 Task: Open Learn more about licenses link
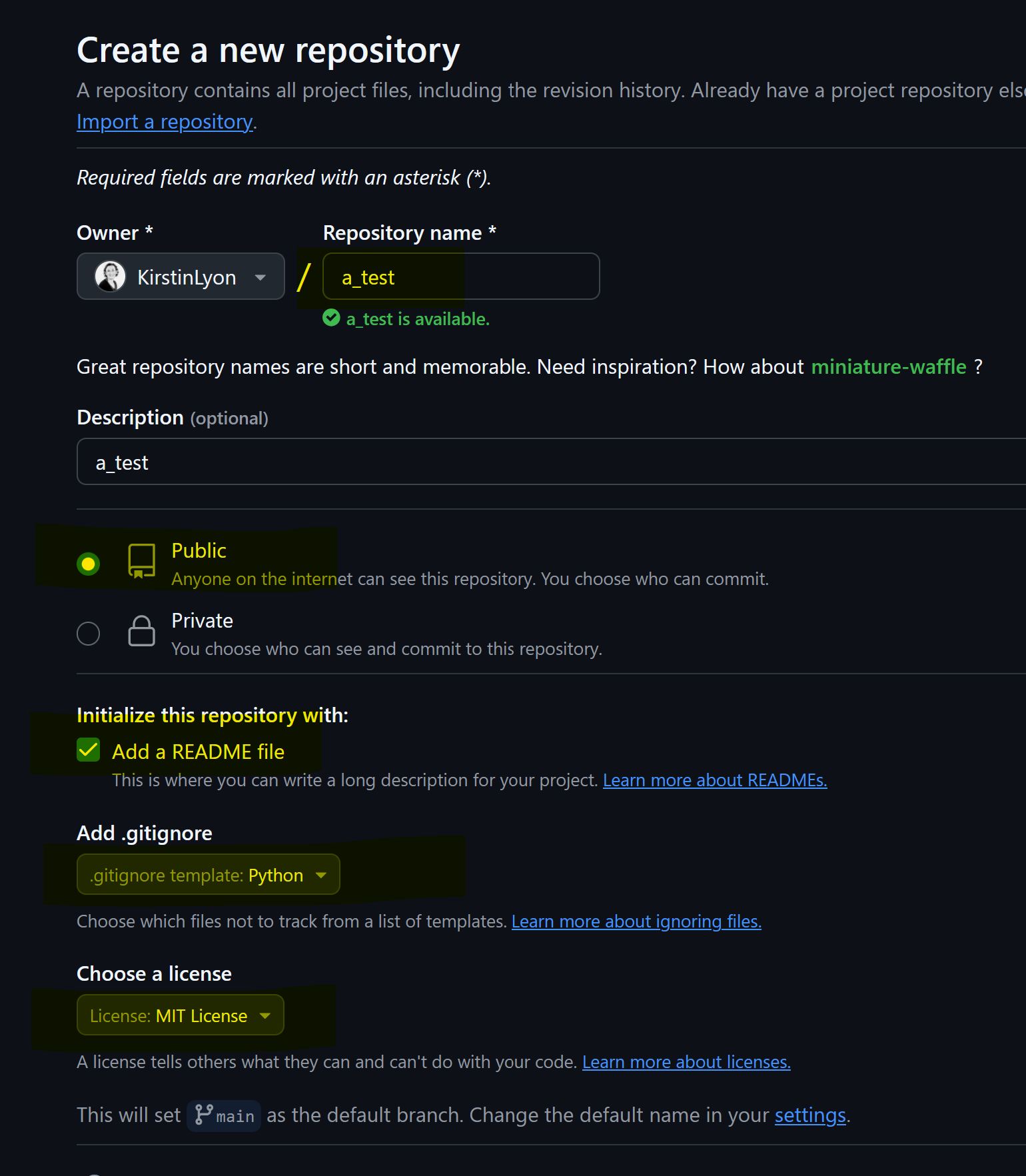point(686,1062)
